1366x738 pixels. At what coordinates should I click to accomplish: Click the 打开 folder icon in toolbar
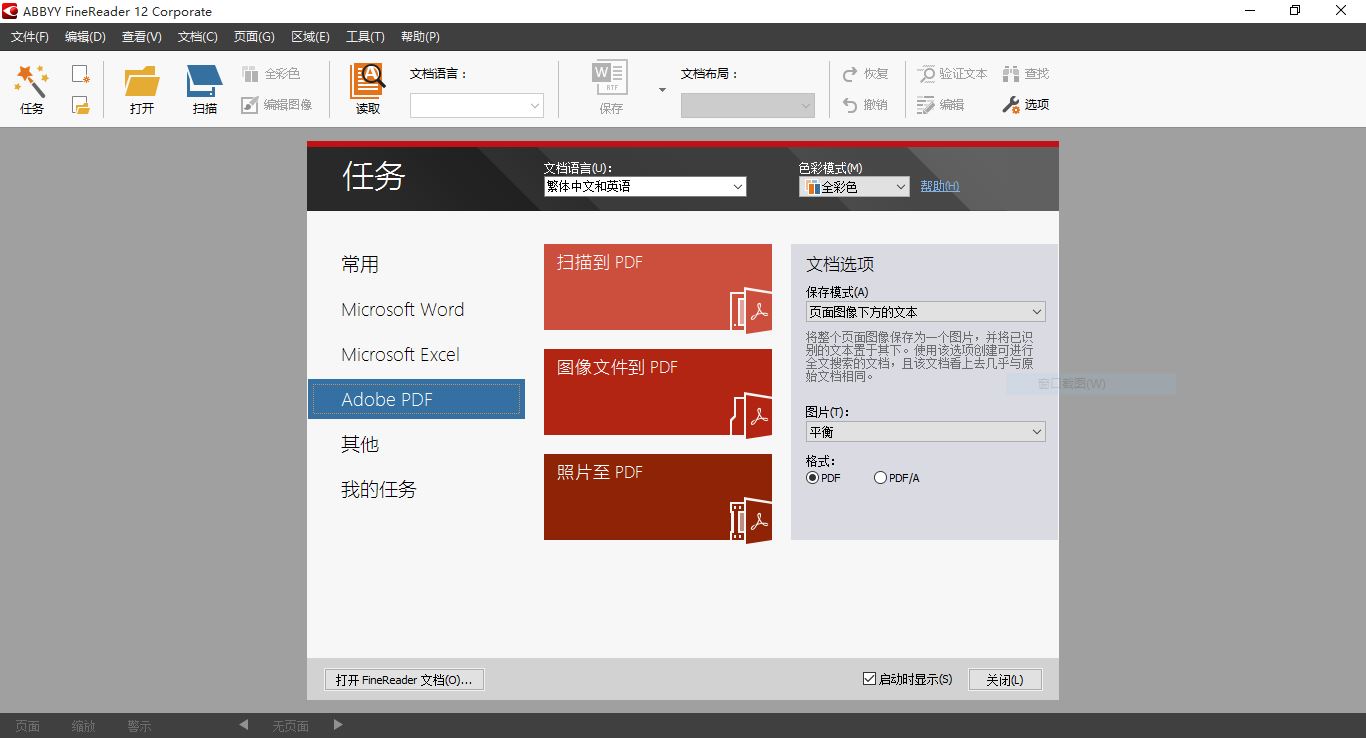coord(142,81)
